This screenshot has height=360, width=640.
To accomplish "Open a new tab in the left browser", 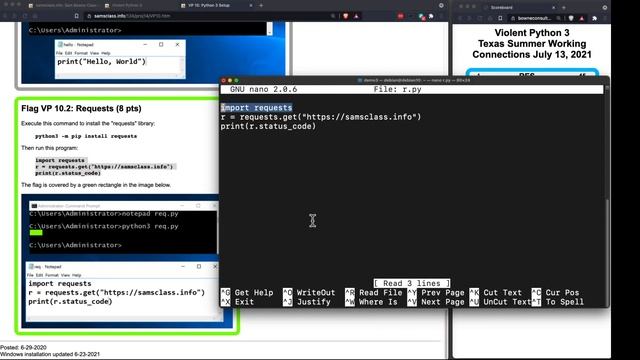I will [x=261, y=6].
